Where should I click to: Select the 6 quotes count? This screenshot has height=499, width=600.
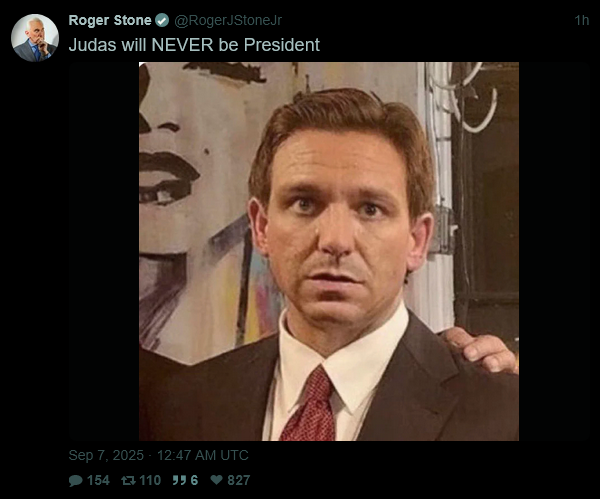click(x=194, y=480)
